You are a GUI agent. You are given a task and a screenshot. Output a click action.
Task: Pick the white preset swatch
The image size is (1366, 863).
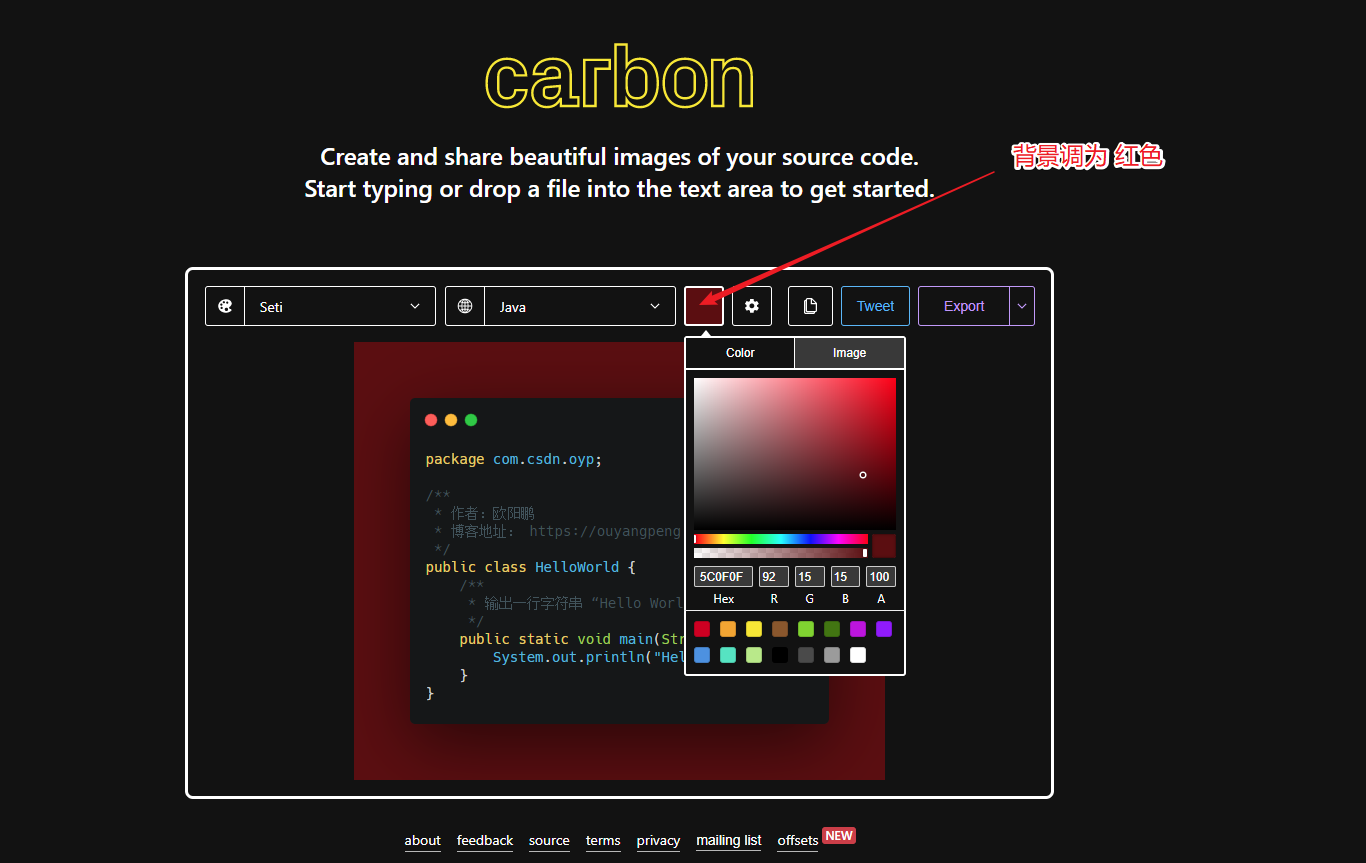click(x=858, y=655)
